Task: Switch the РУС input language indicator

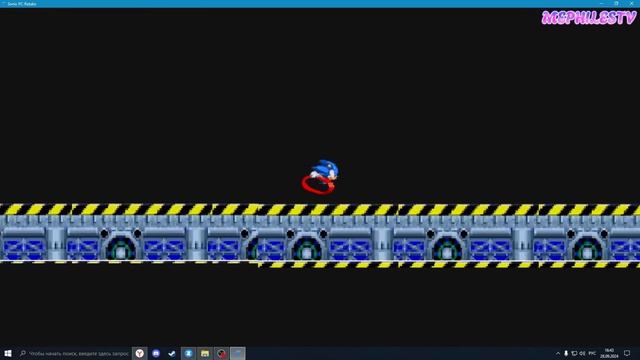Action: (592, 353)
